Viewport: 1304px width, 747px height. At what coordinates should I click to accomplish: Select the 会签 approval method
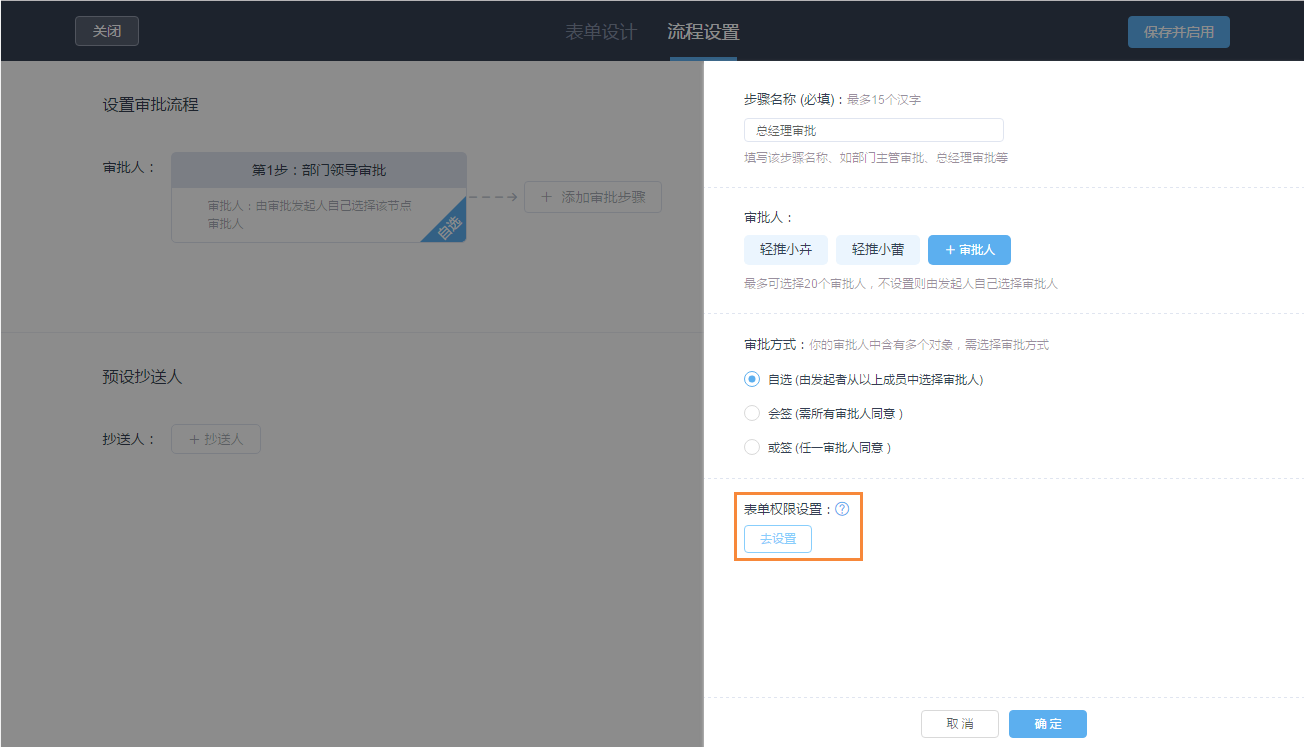tap(751, 412)
